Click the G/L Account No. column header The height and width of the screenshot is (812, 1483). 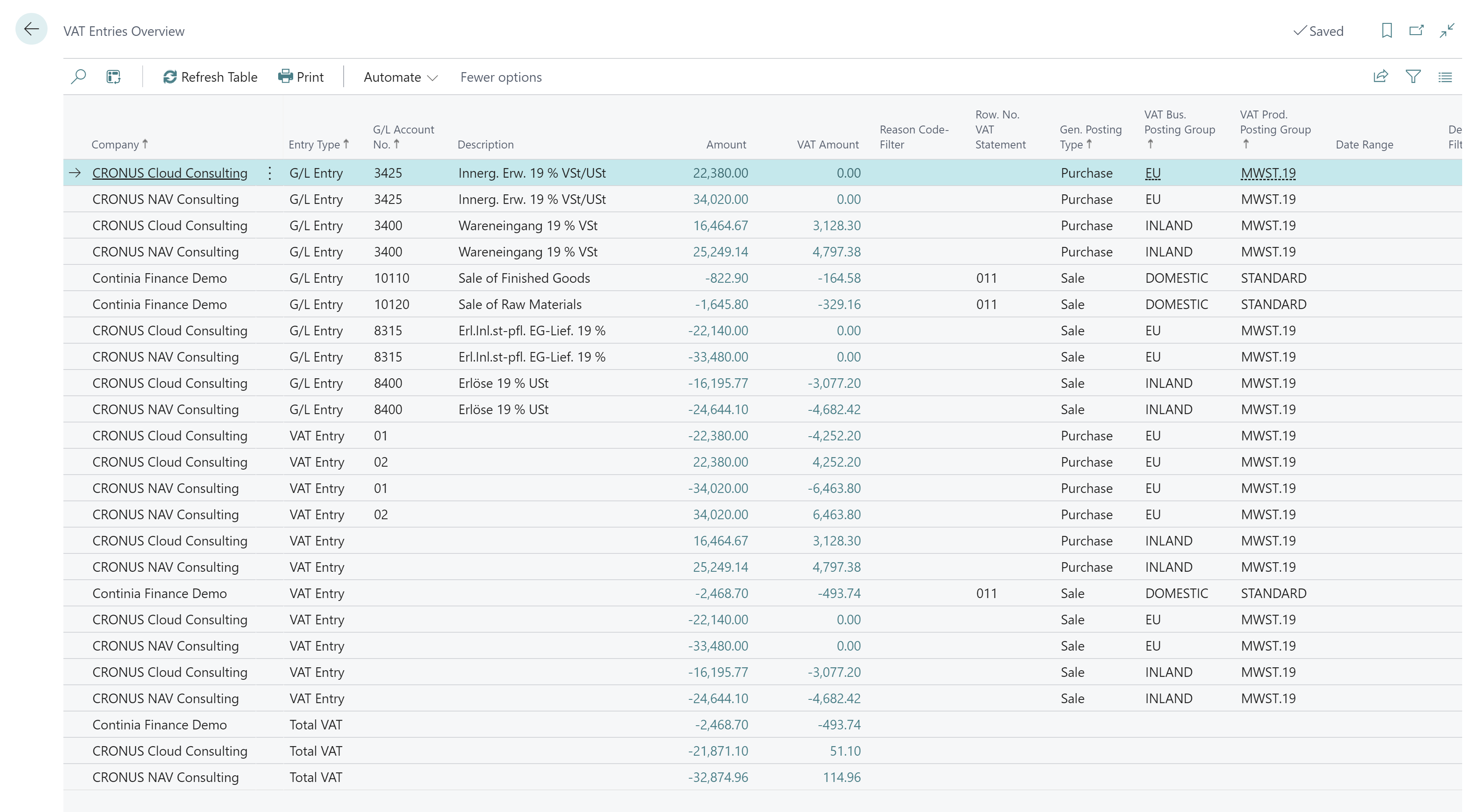(x=404, y=136)
